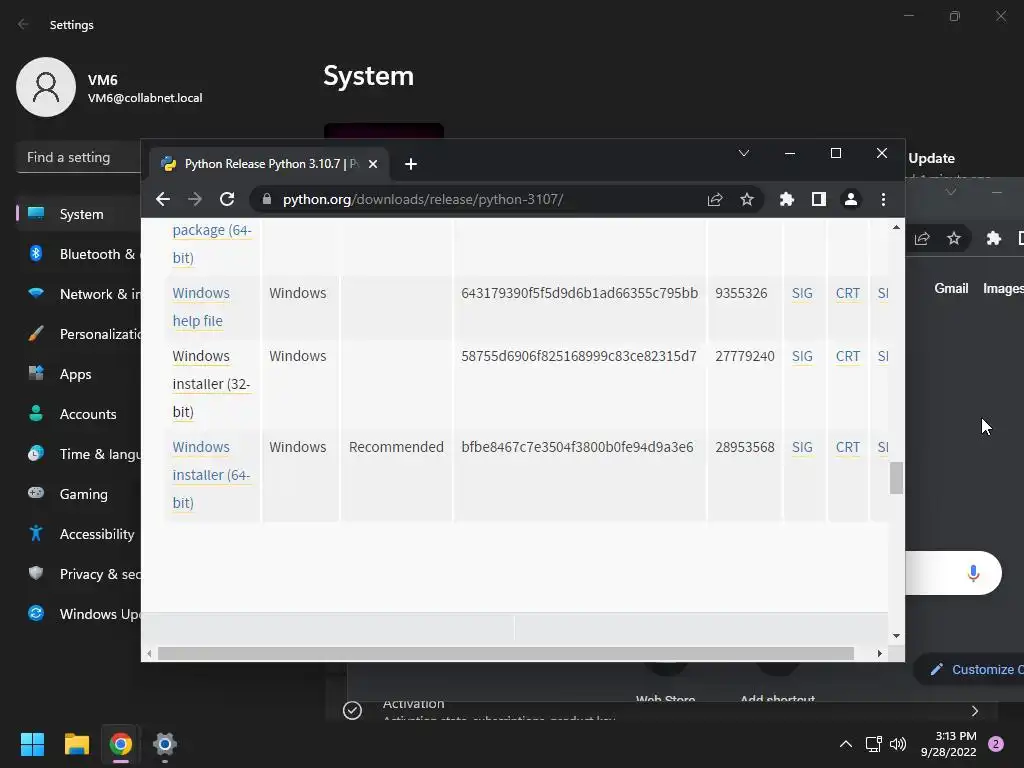Bookmark star in the background Chrome window
The height and width of the screenshot is (768, 1024).
pos(954,238)
